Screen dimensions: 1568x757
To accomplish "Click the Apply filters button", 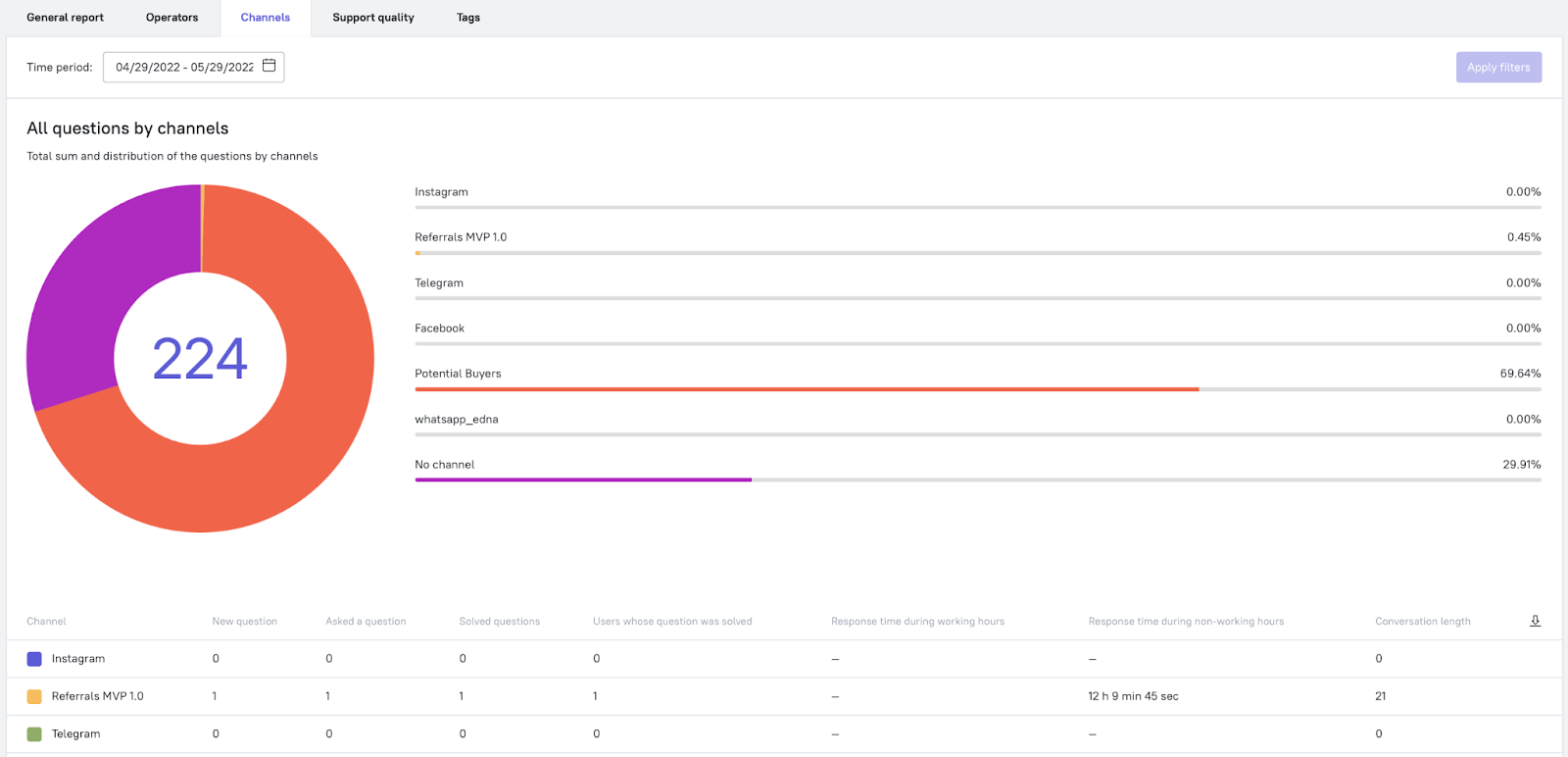I will (1498, 67).
